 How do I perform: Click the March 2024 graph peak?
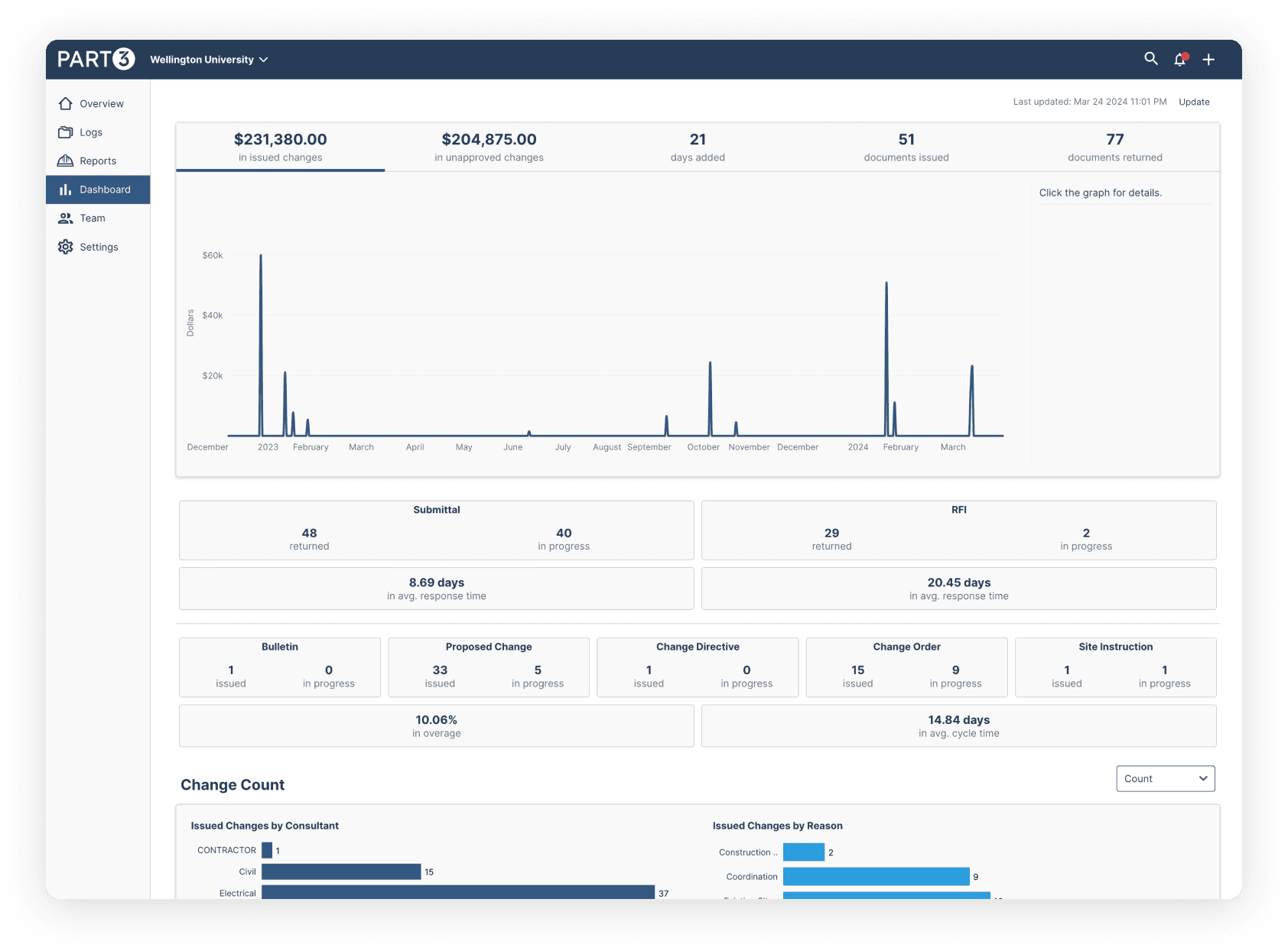[x=972, y=368]
